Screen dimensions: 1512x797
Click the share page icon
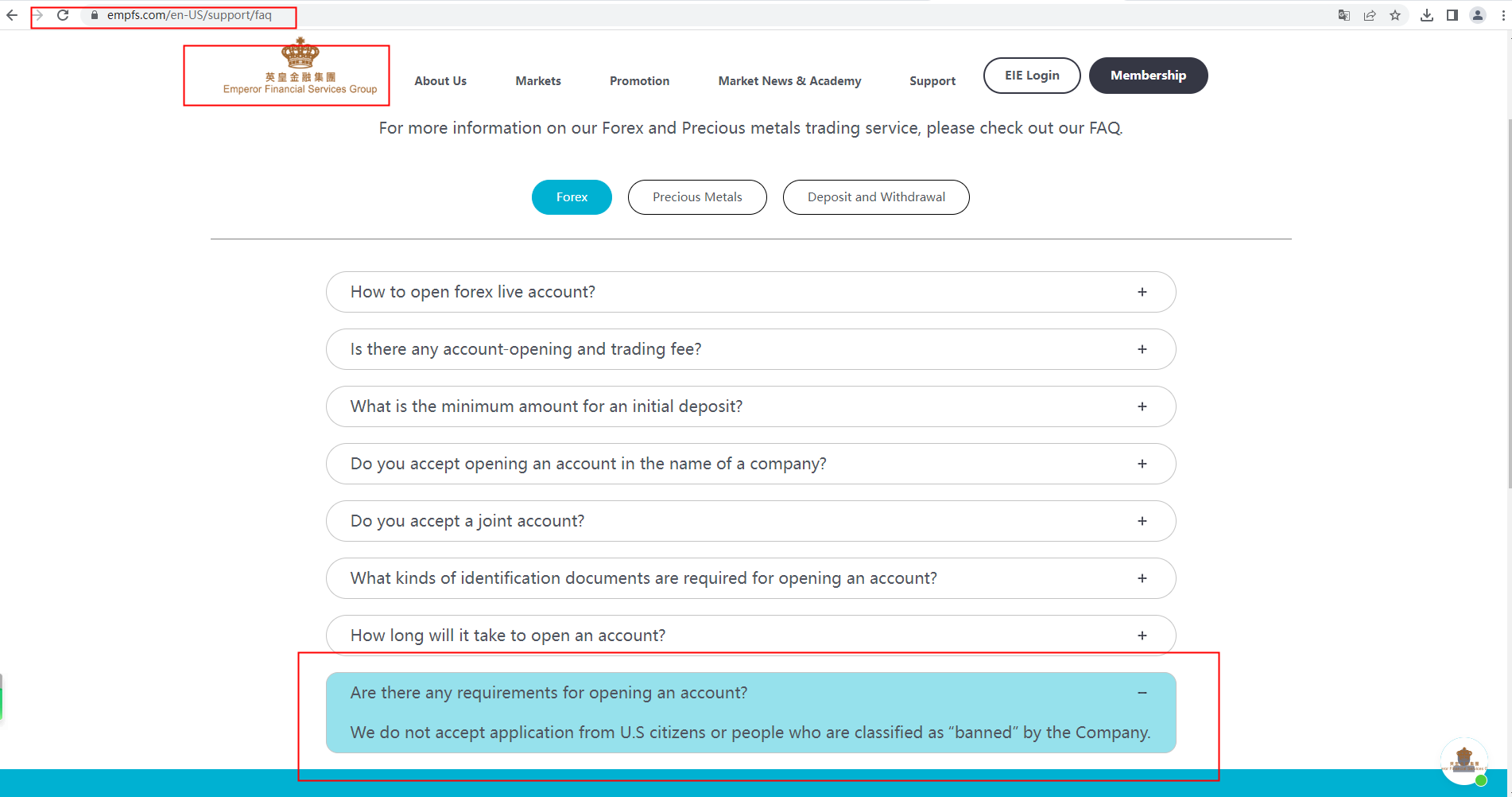click(x=1370, y=15)
